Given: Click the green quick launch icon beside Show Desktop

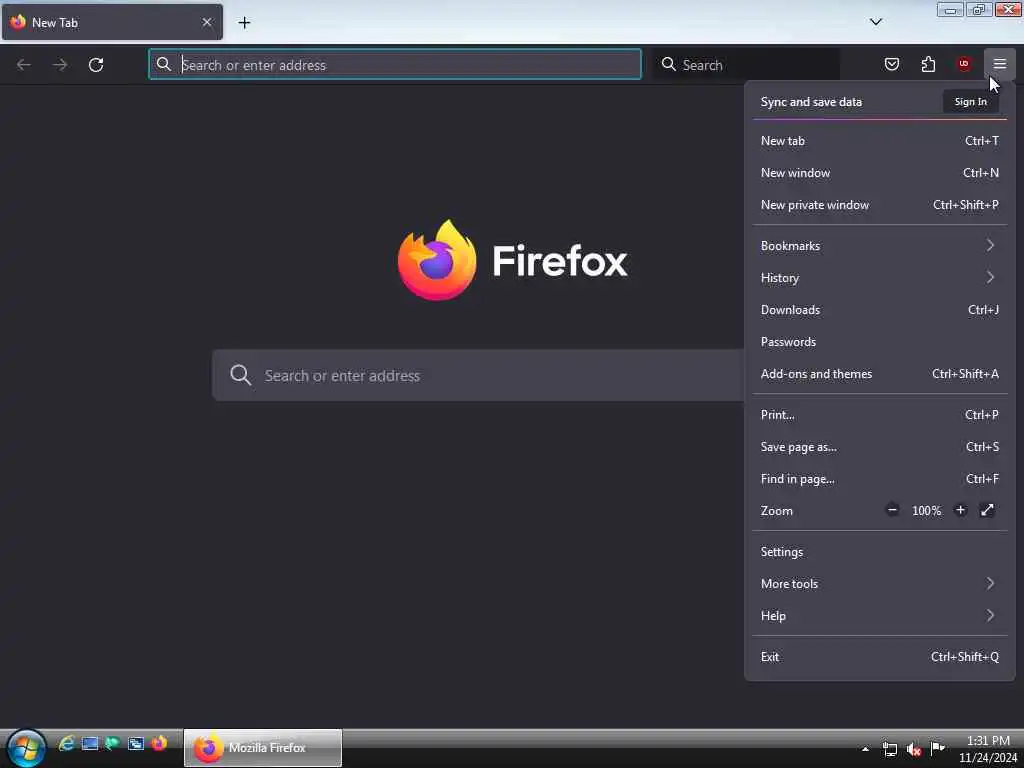Looking at the screenshot, I should (x=112, y=743).
